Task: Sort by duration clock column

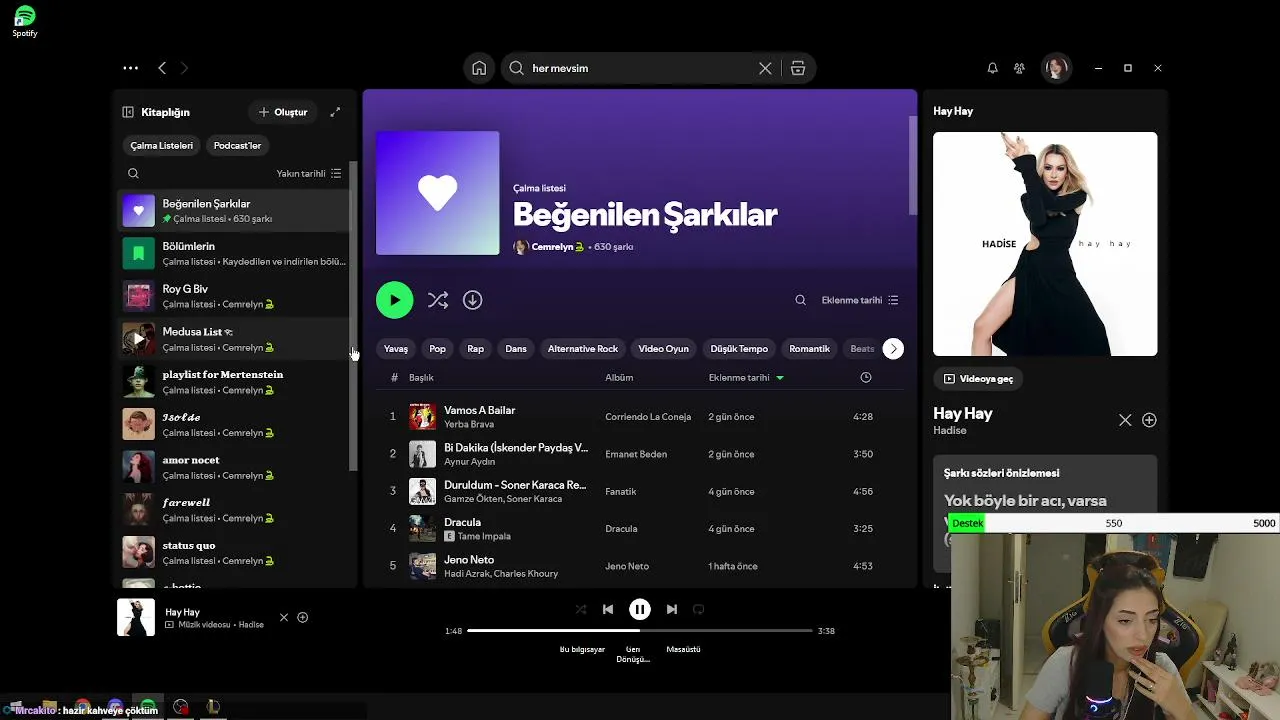Action: [866, 378]
